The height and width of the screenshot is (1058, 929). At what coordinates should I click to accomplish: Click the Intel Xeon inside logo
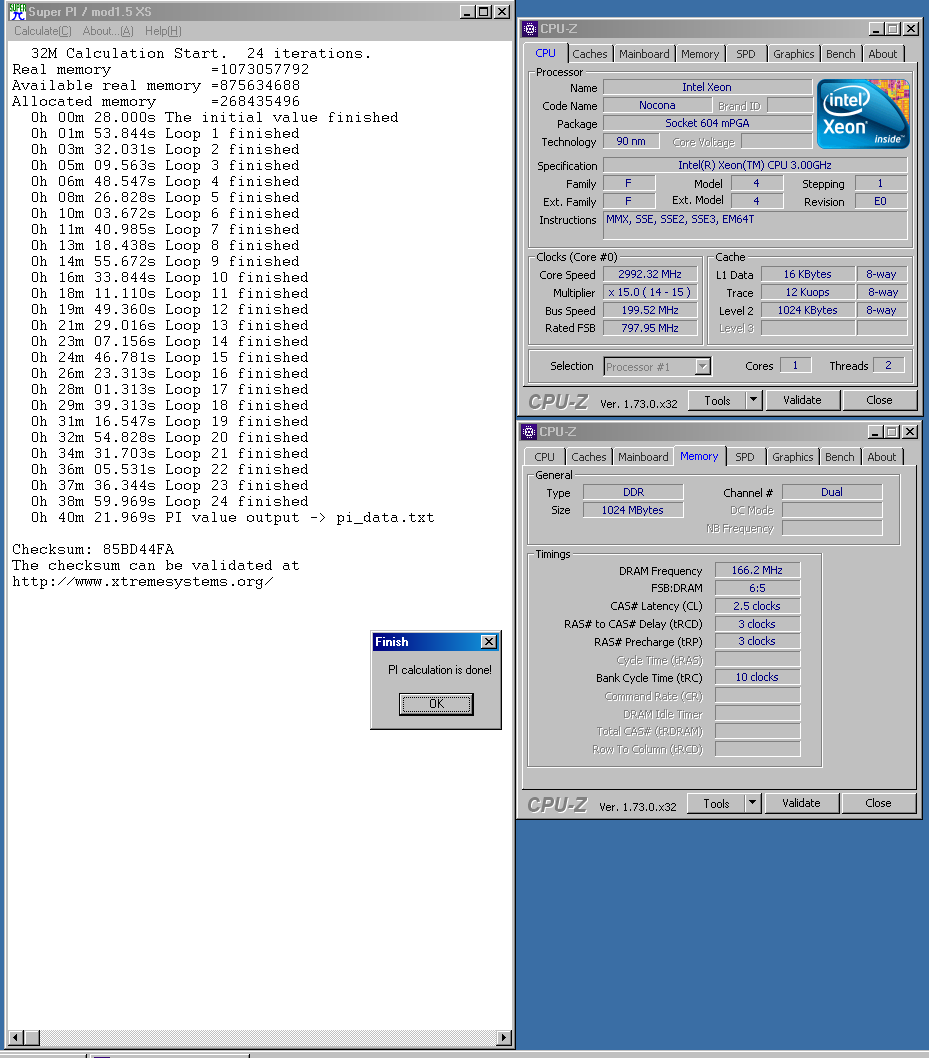[x=863, y=114]
